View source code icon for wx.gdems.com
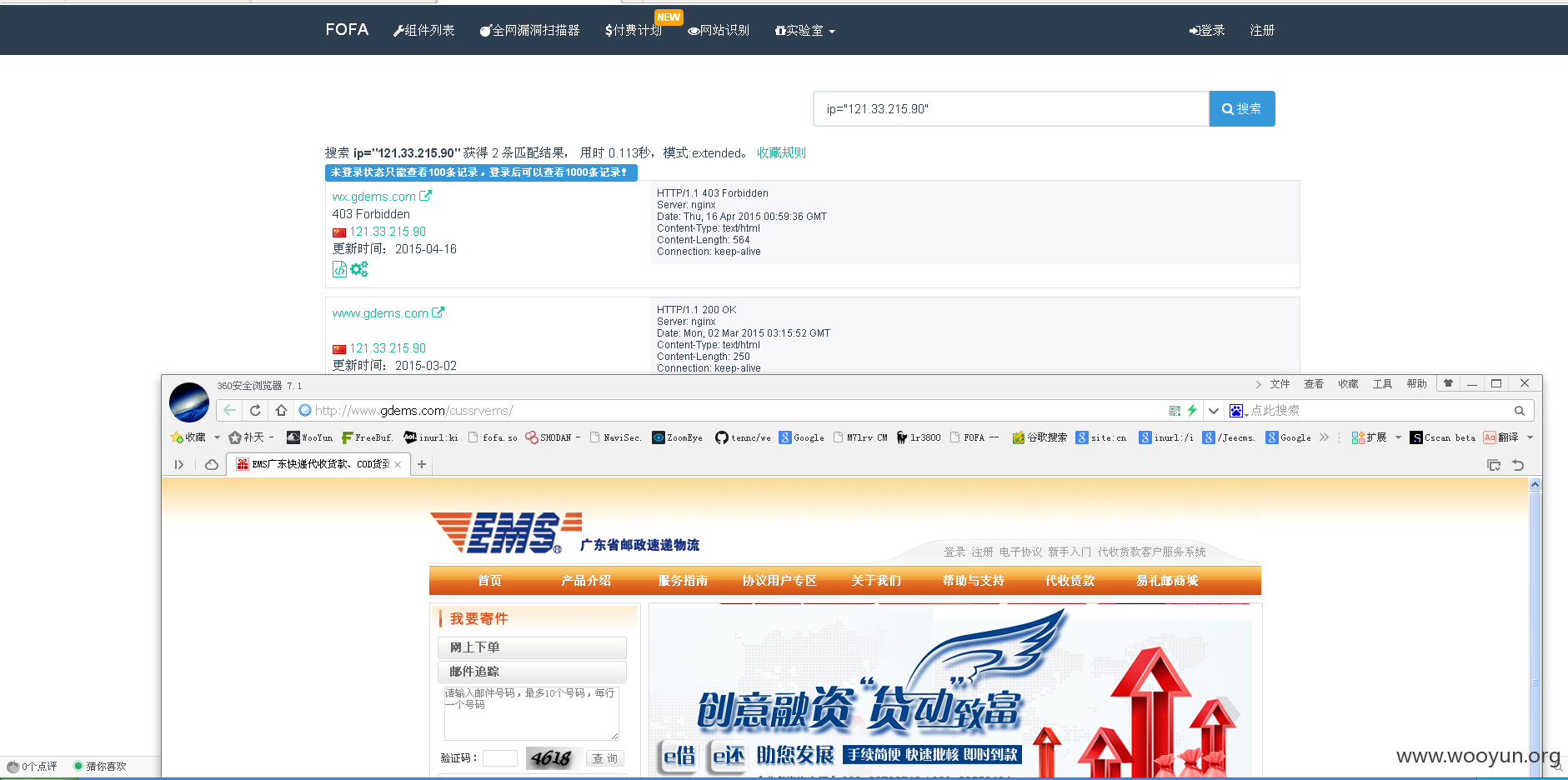The width and height of the screenshot is (1568, 780). pos(339,269)
